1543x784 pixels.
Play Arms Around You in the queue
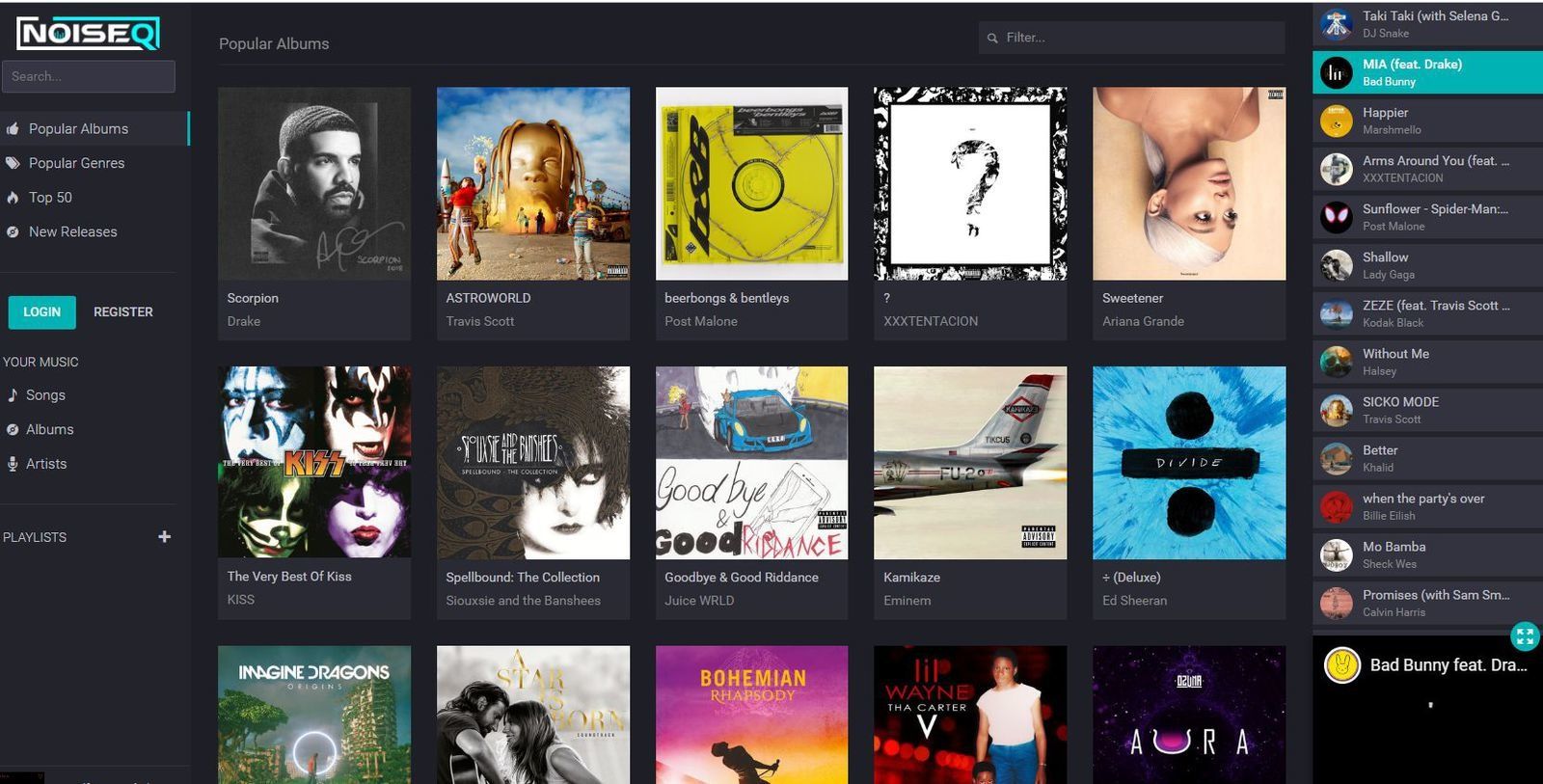(x=1427, y=169)
